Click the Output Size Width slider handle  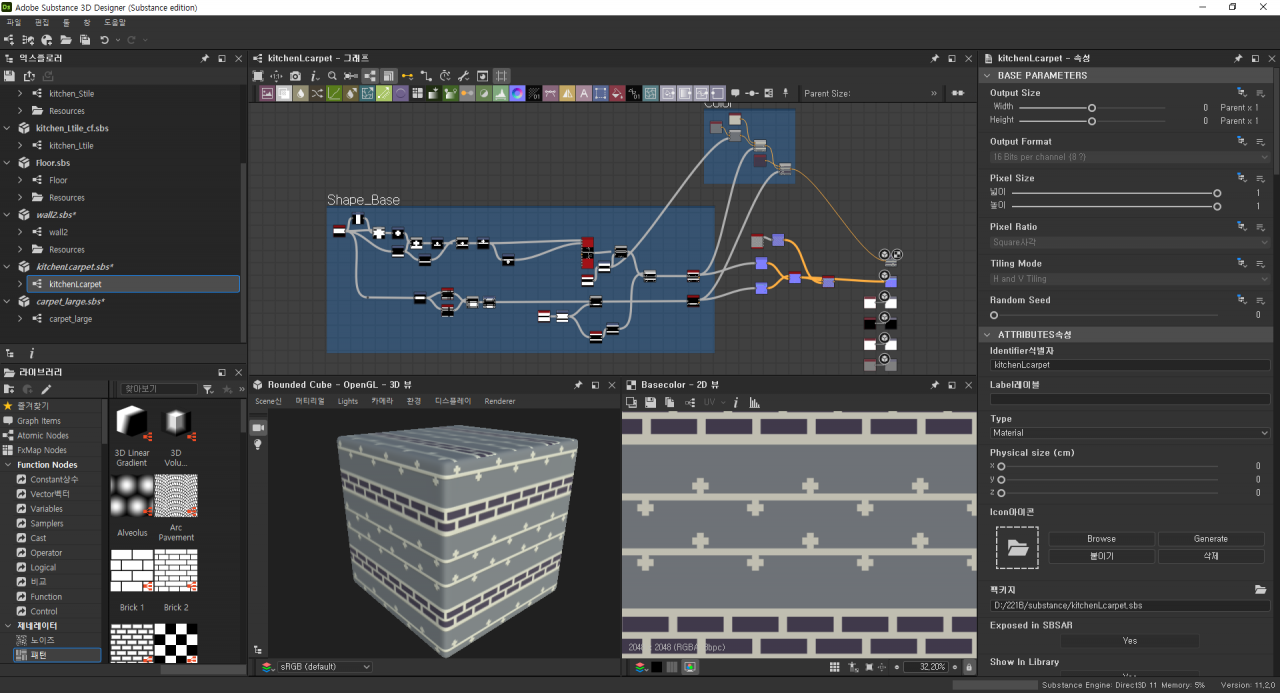coord(1092,107)
